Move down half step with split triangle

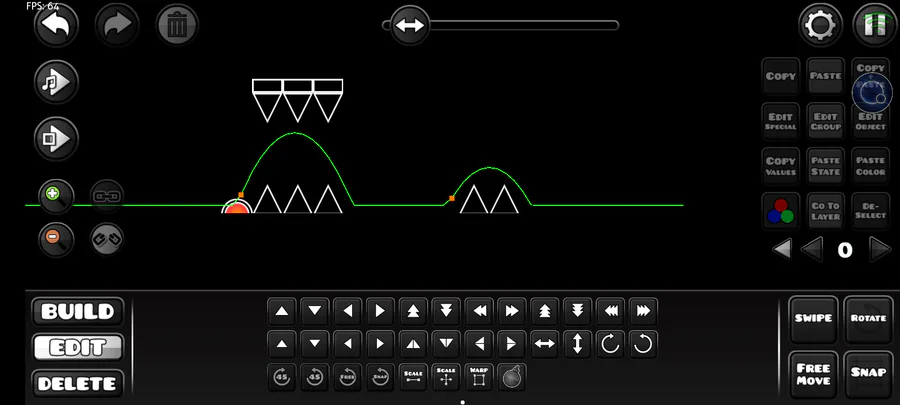[446, 344]
